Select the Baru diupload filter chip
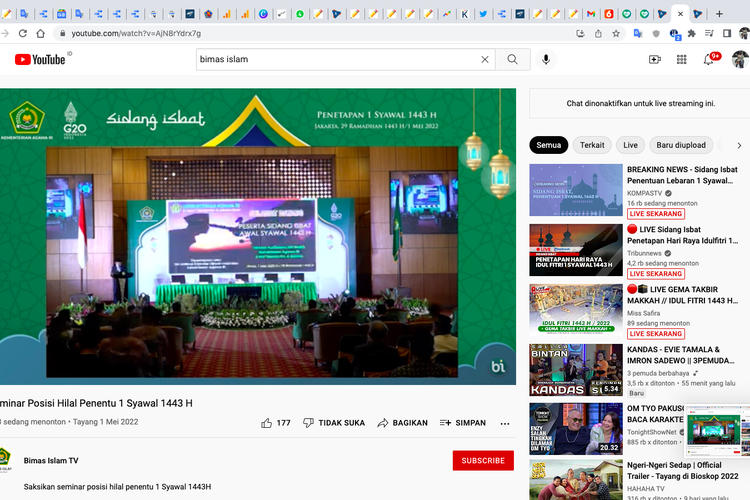This screenshot has height=500, width=750. pyautogui.click(x=684, y=145)
